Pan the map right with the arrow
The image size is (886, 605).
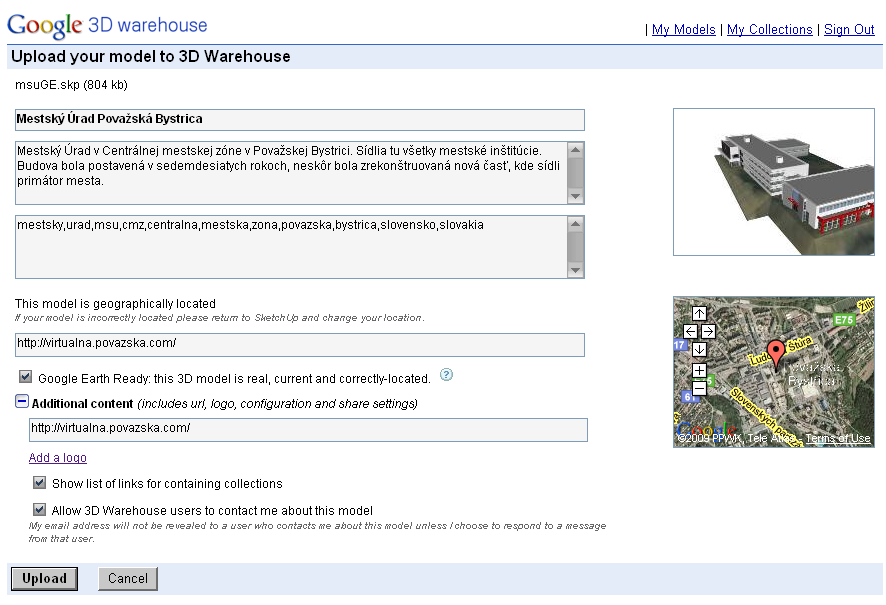pos(708,332)
